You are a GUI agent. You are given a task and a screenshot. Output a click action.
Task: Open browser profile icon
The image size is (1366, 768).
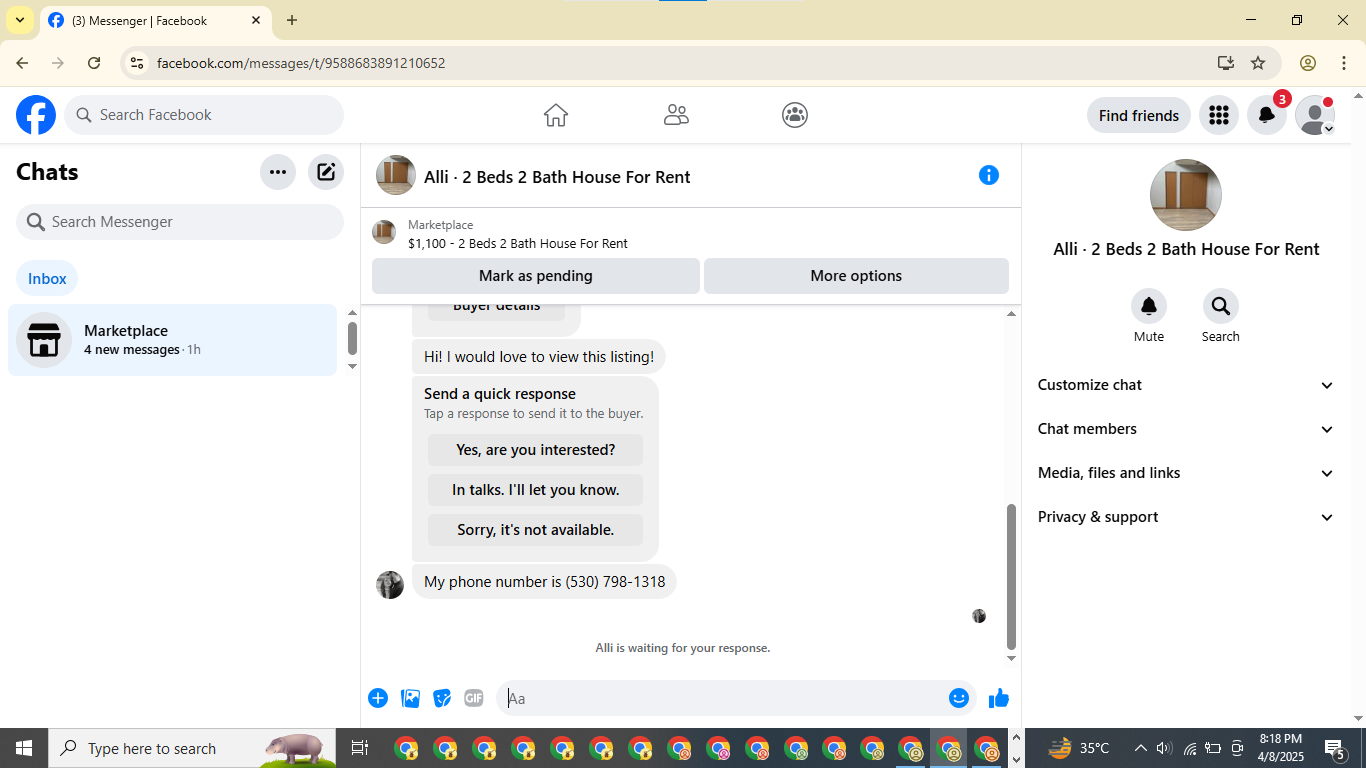[x=1308, y=63]
